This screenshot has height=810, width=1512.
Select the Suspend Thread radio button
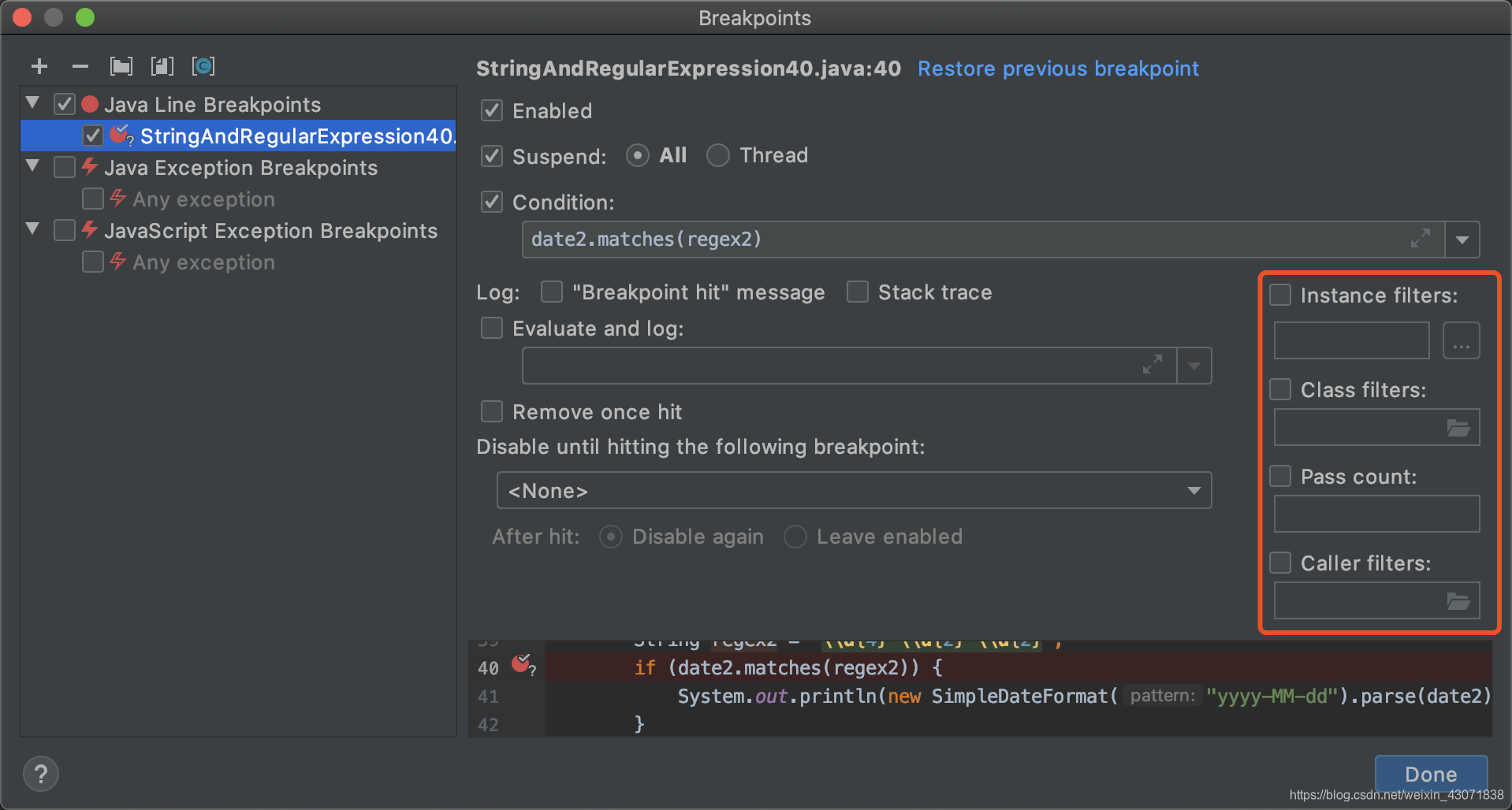[718, 155]
